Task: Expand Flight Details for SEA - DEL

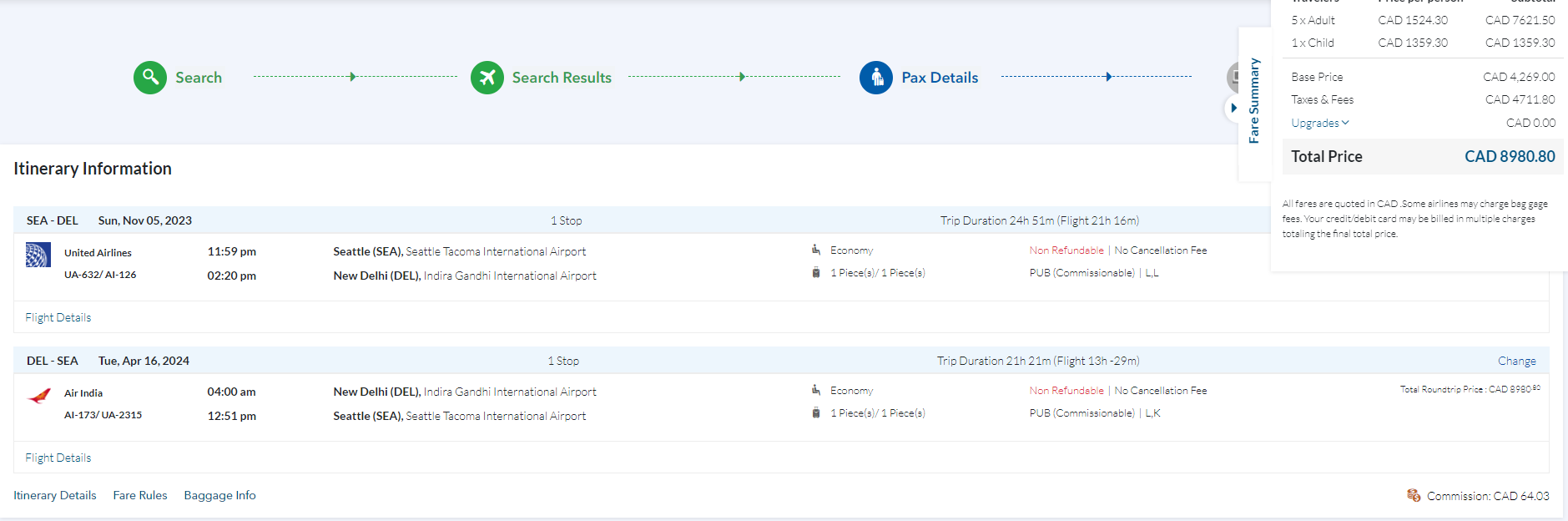Action: 58,317
